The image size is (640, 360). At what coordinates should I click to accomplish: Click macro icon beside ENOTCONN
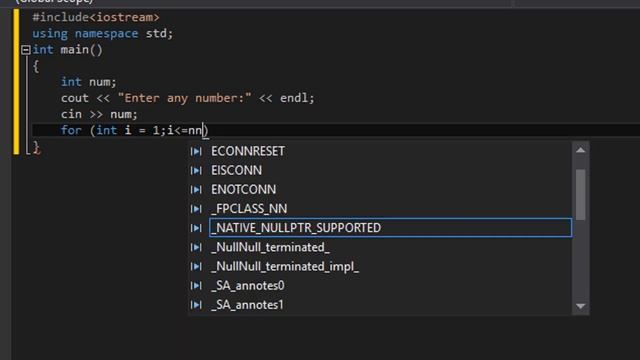(x=196, y=190)
